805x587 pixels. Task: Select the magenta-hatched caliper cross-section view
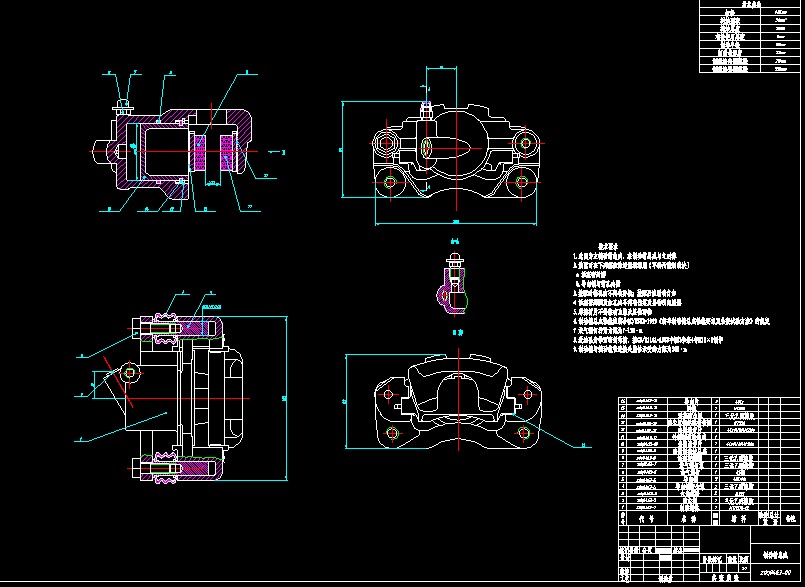(x=173, y=150)
